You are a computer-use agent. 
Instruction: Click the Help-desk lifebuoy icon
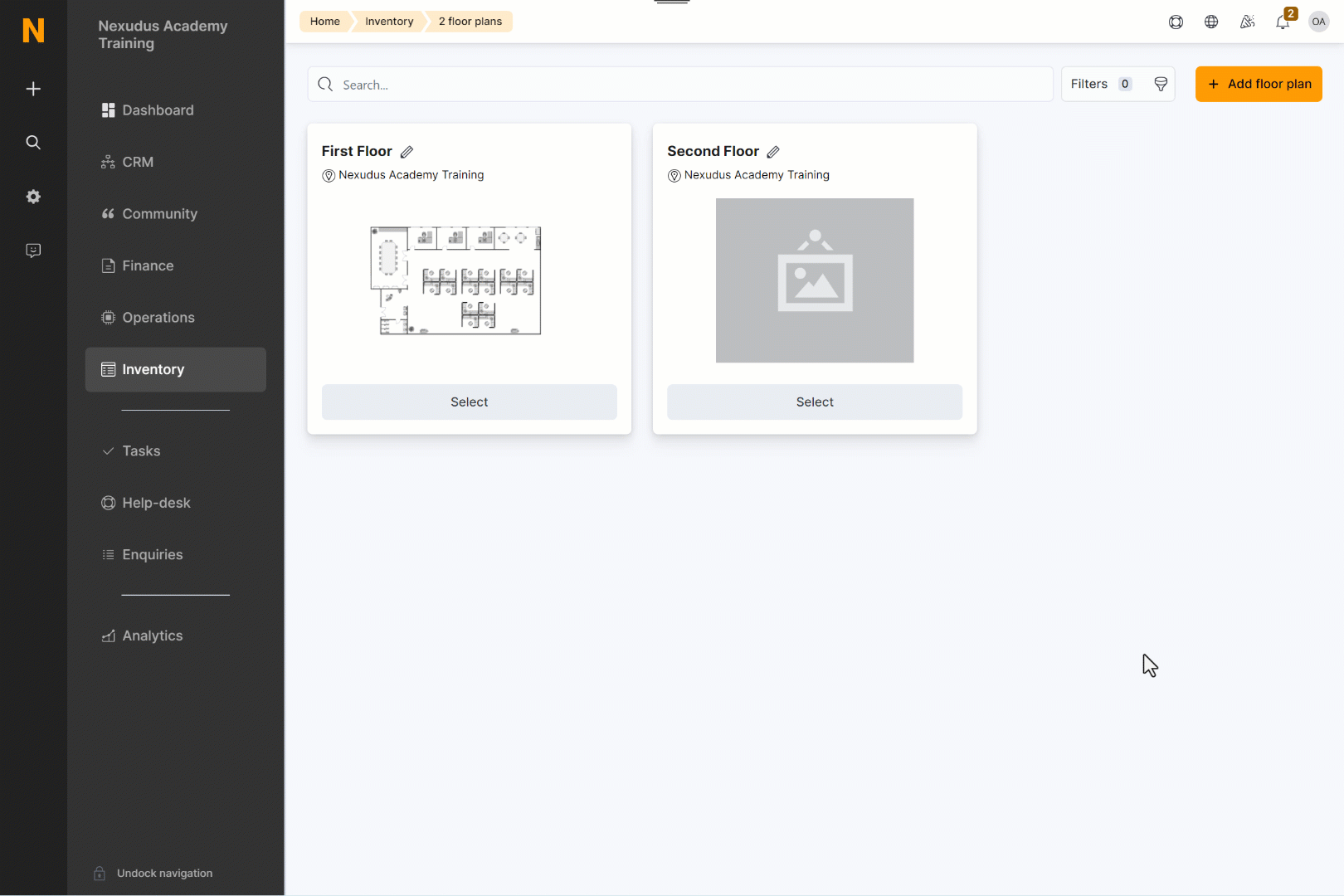(x=108, y=503)
